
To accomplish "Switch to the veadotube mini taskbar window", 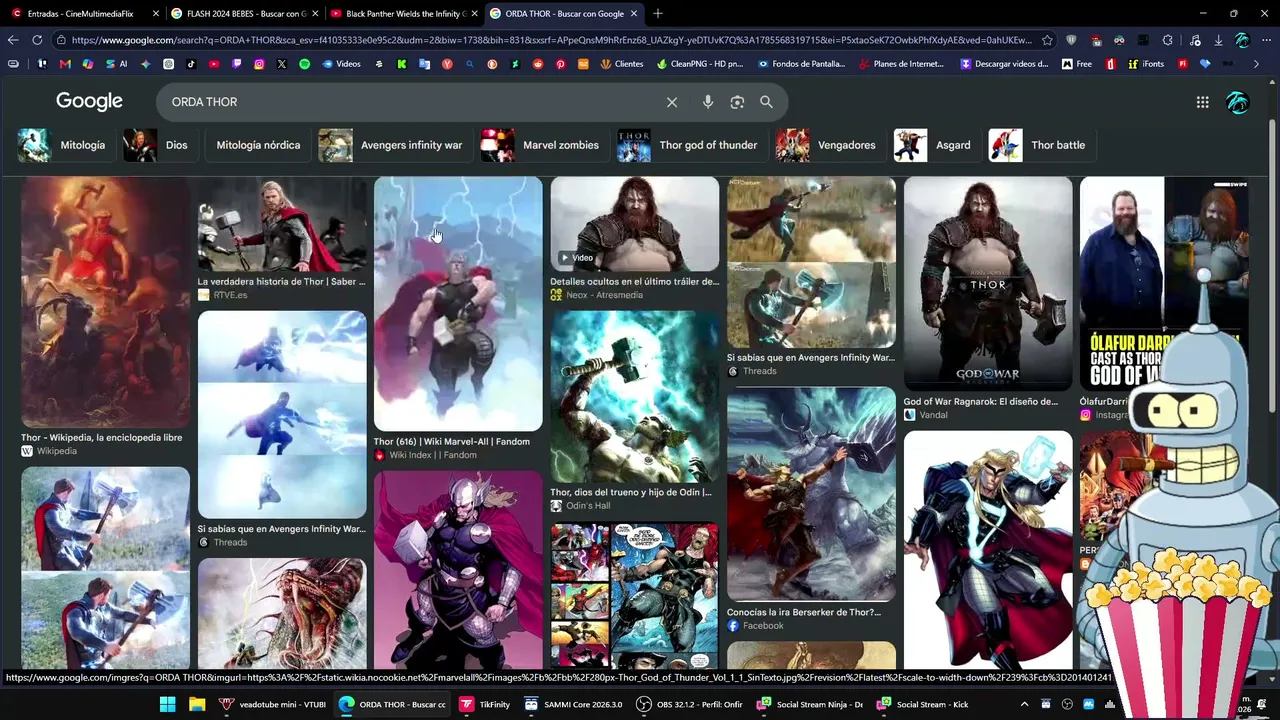I will coord(273,704).
